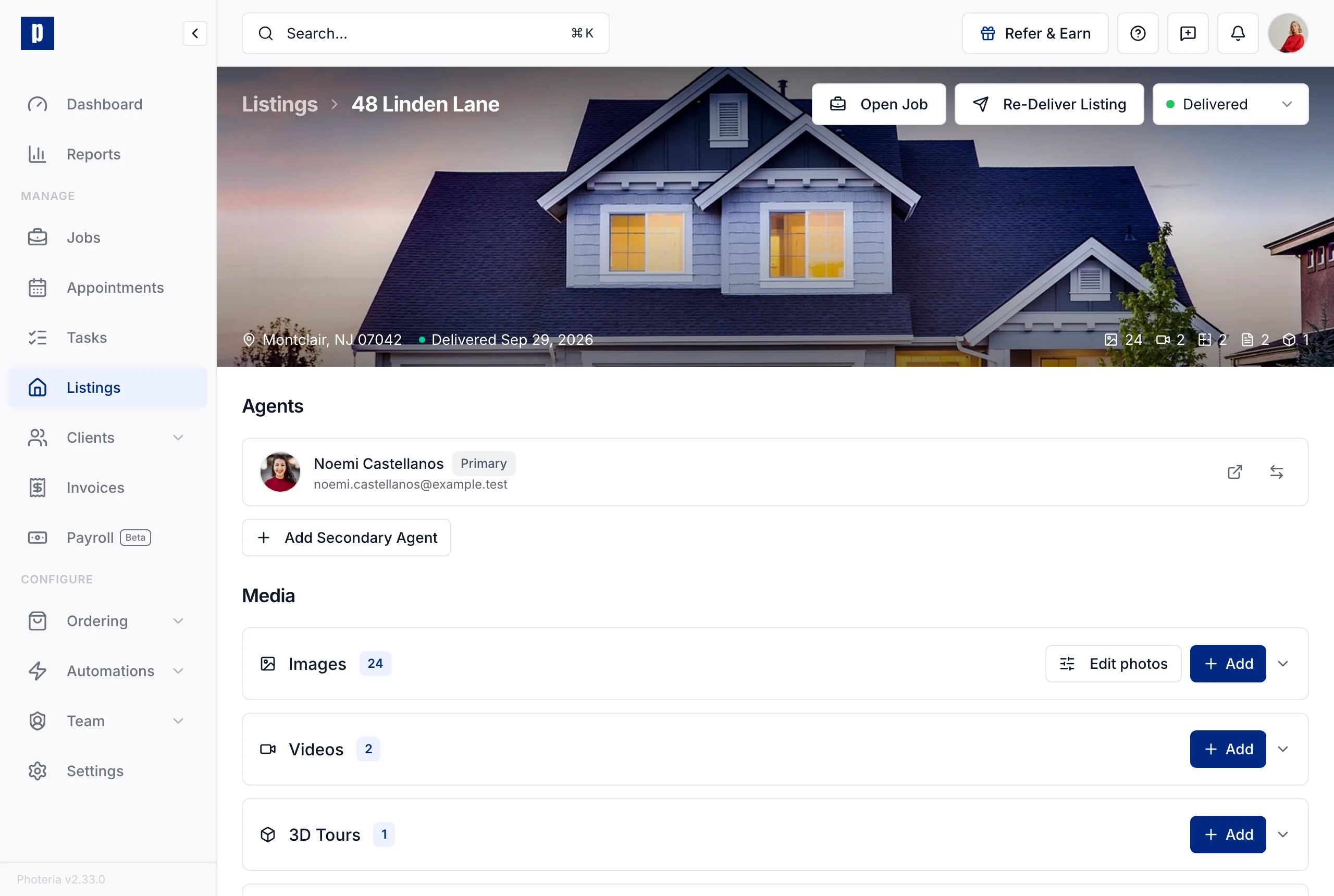Screen dimensions: 1334x896
Task: Open the feedback message icon
Action: [x=1188, y=33]
